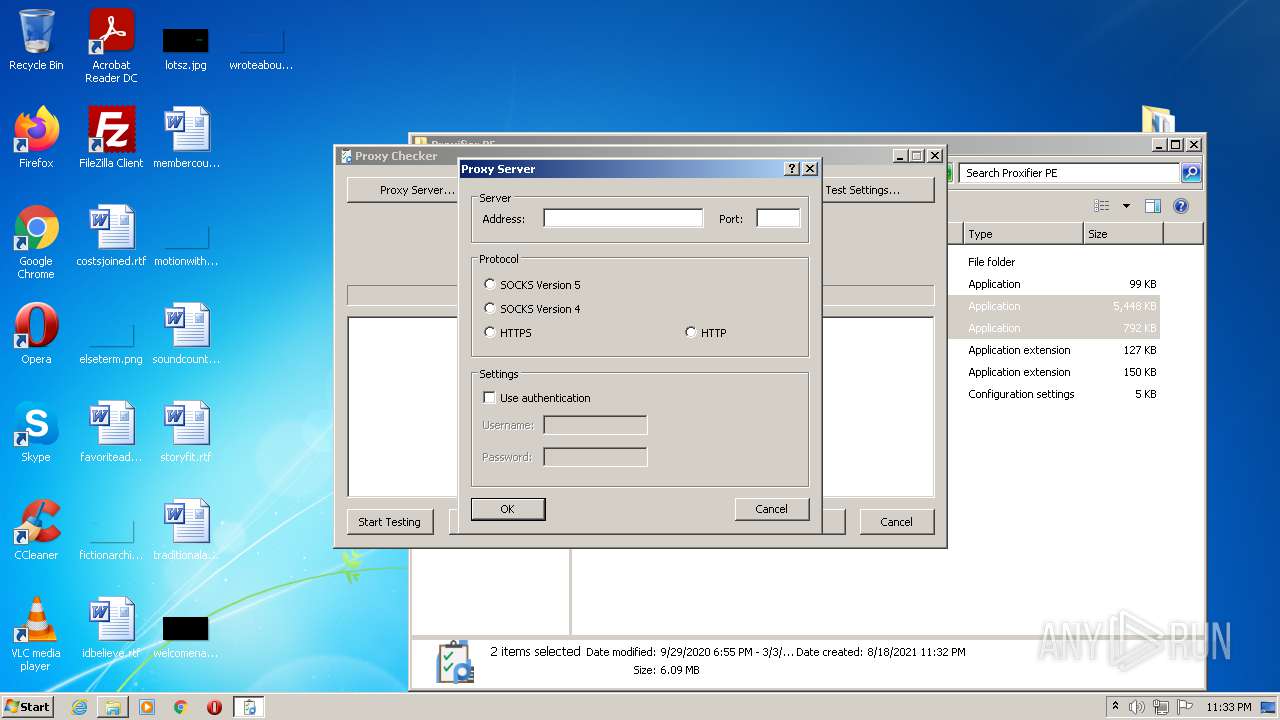The height and width of the screenshot is (720, 1280).
Task: Confirm the Proxy Server dialog with OK
Action: click(508, 509)
